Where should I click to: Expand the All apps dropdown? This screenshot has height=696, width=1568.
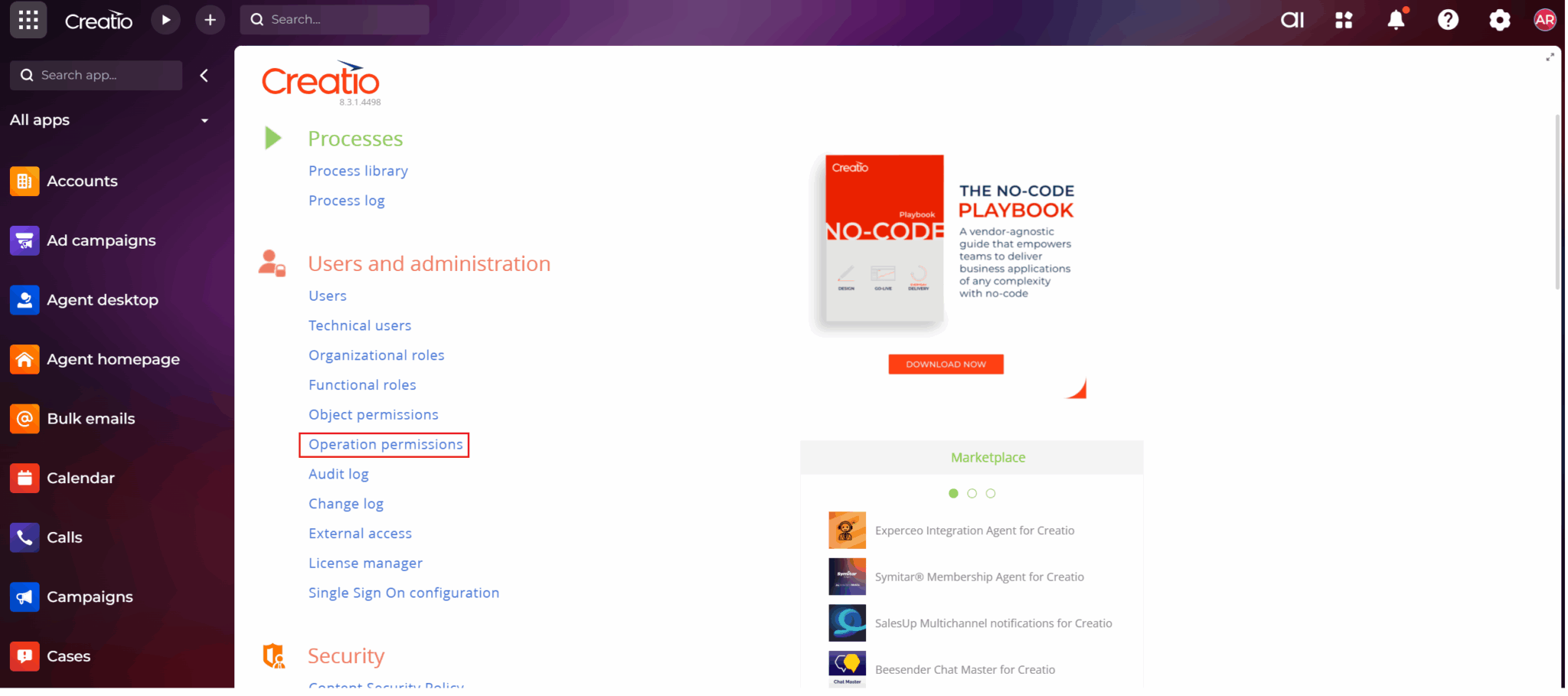[204, 120]
